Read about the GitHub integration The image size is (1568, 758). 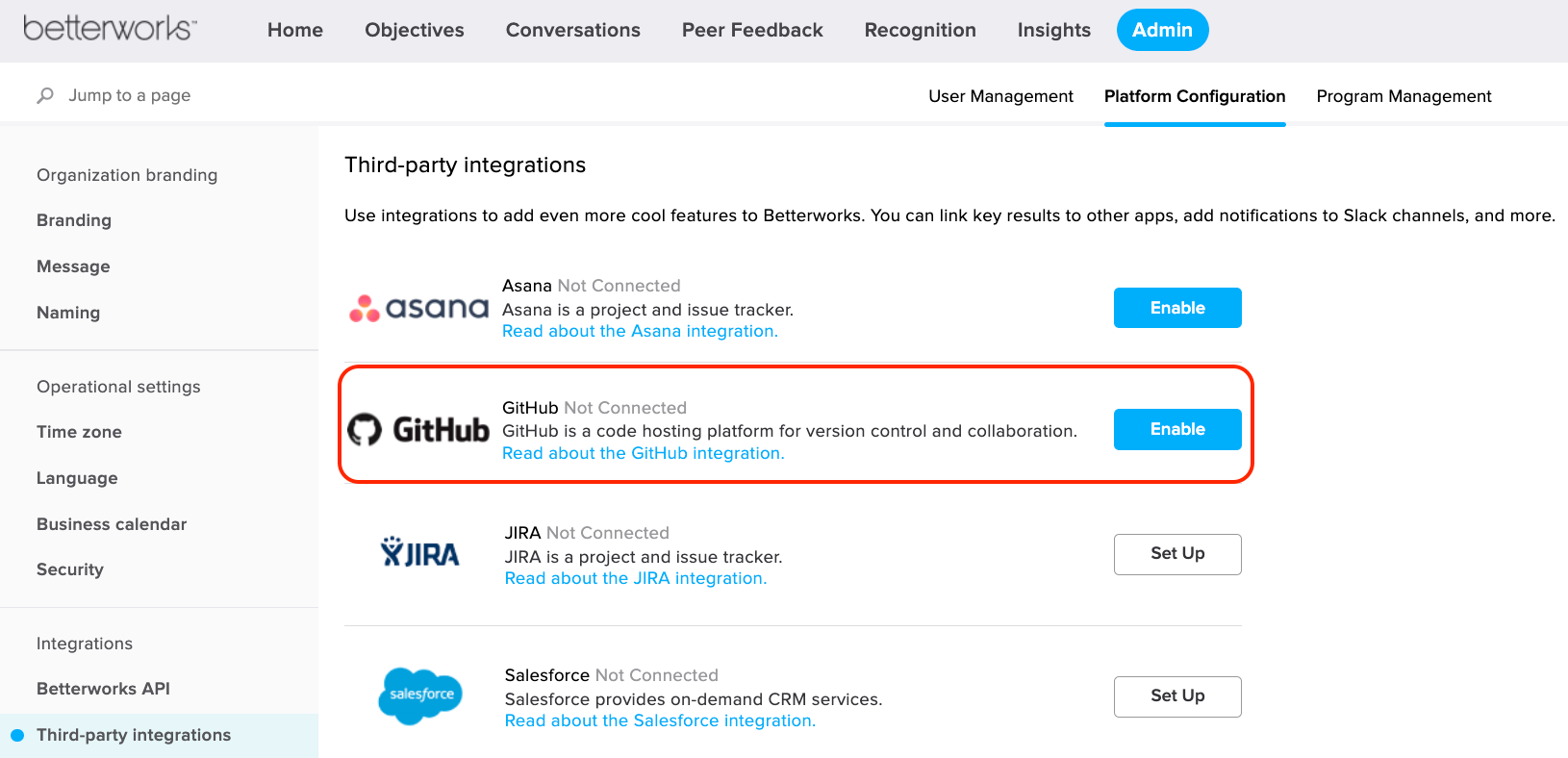(x=644, y=453)
